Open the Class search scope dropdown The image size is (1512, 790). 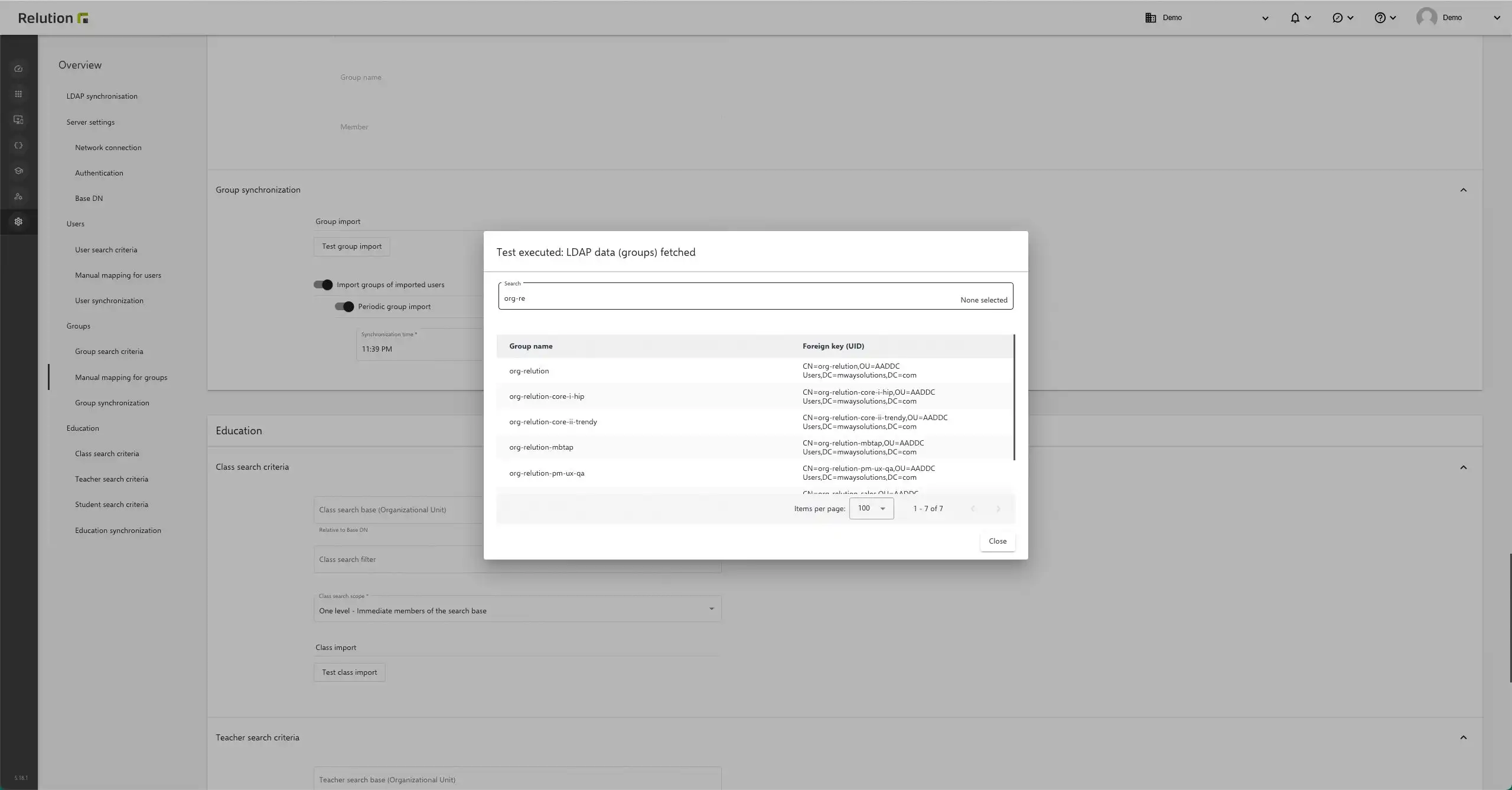tap(517, 609)
